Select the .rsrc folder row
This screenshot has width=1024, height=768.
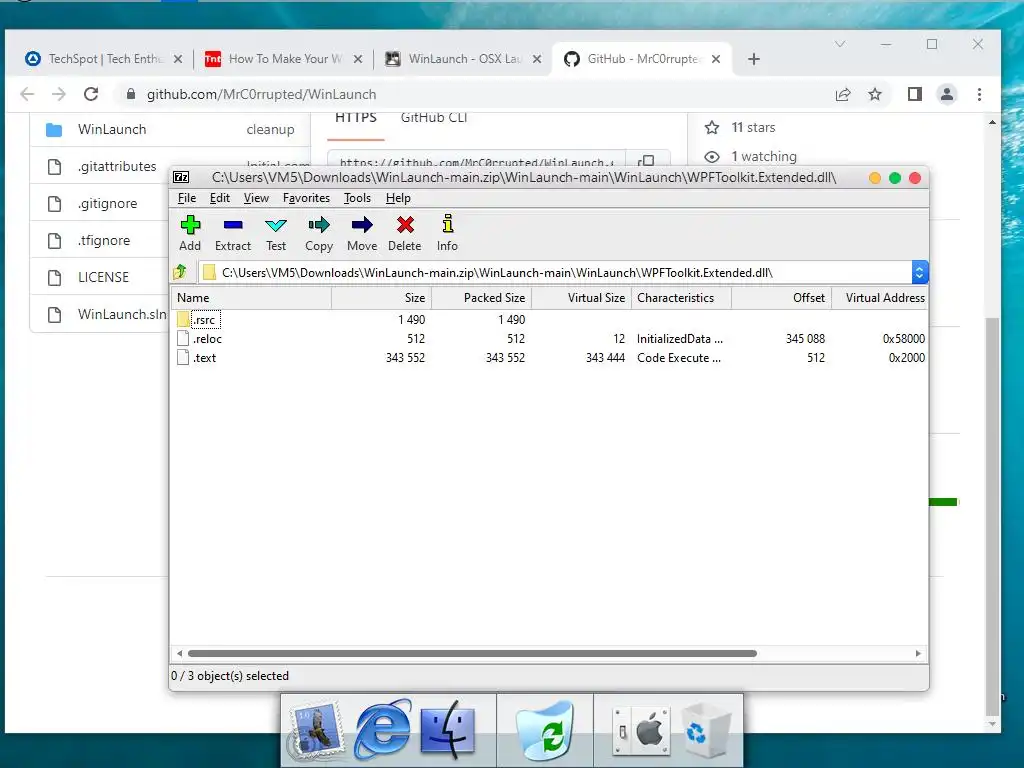[549, 319]
